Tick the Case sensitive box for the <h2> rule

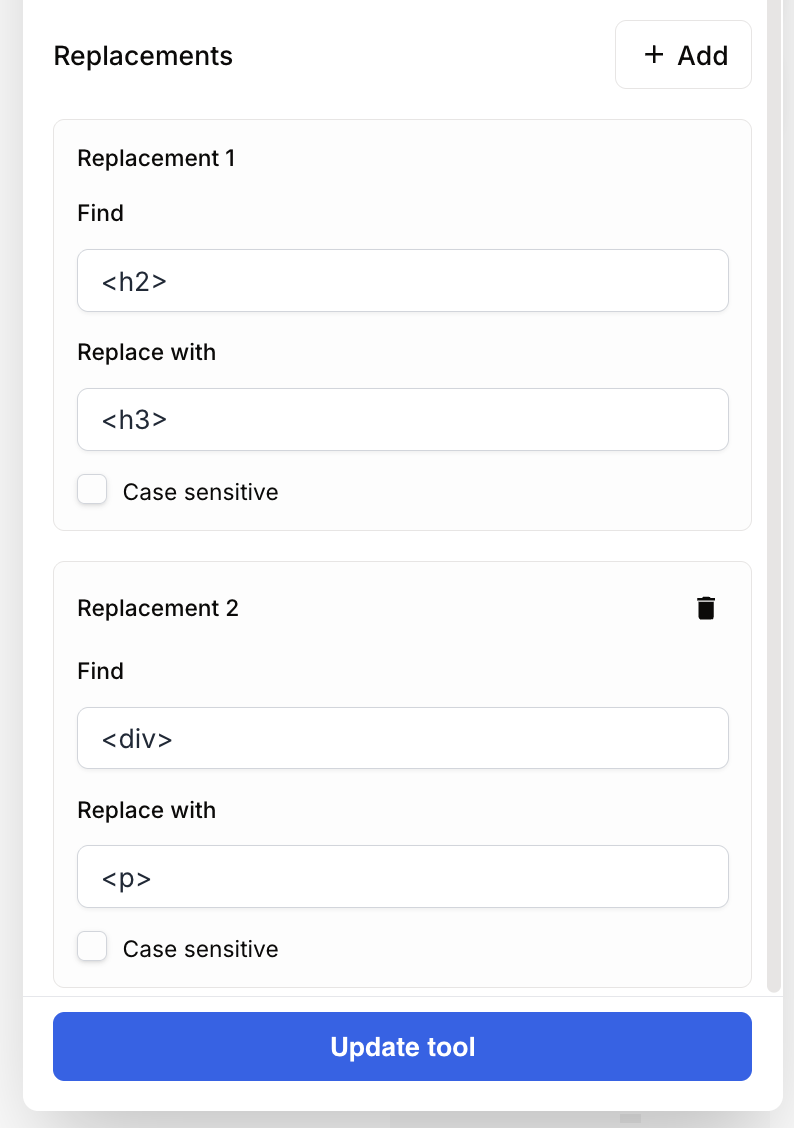(x=91, y=489)
